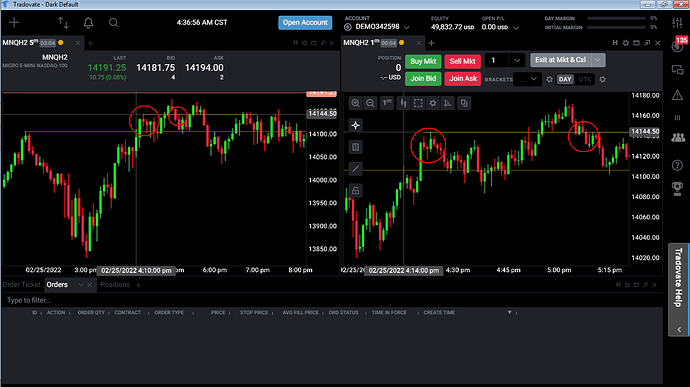The image size is (690, 387).
Task: Open 1m chart settings gear in toolbar
Action: point(433,103)
